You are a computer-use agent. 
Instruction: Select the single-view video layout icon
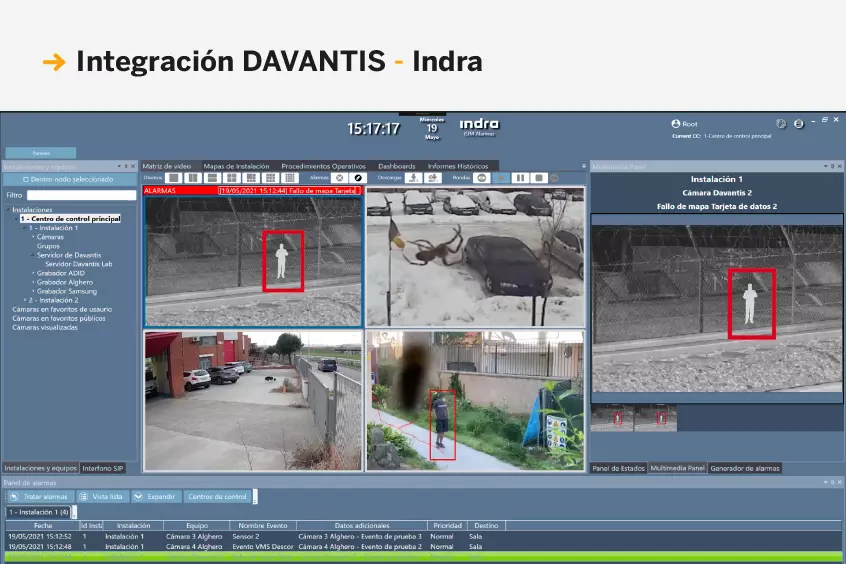174,178
